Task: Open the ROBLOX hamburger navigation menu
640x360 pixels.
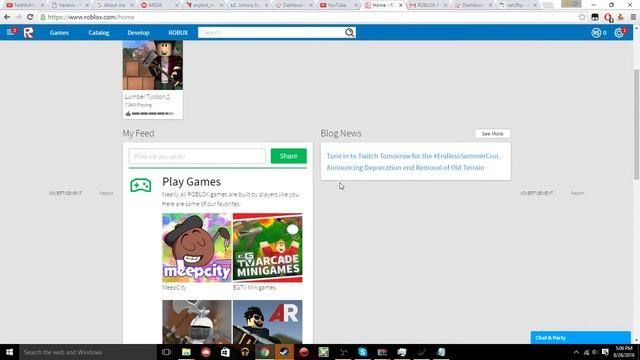Action: point(10,32)
